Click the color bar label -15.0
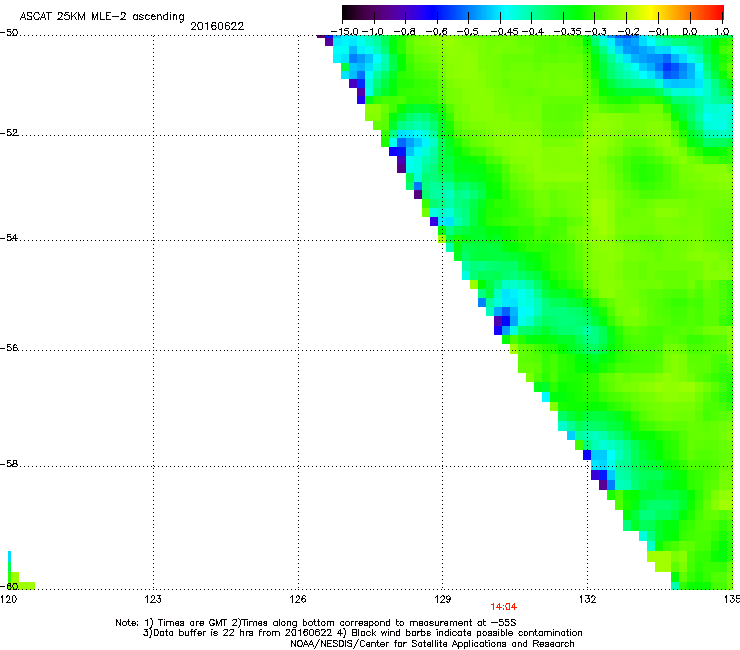This screenshot has width=740, height=650. coord(344,32)
